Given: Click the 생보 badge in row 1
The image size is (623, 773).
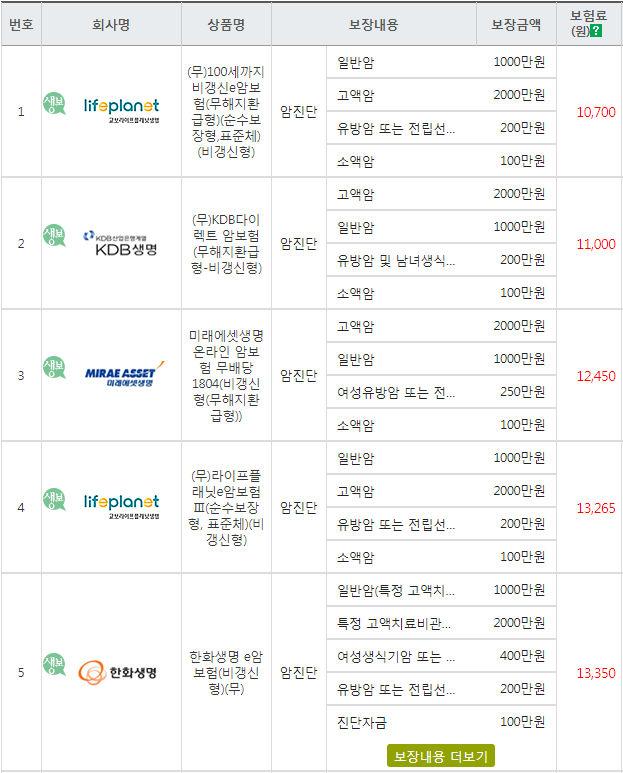Looking at the screenshot, I should (x=54, y=103).
